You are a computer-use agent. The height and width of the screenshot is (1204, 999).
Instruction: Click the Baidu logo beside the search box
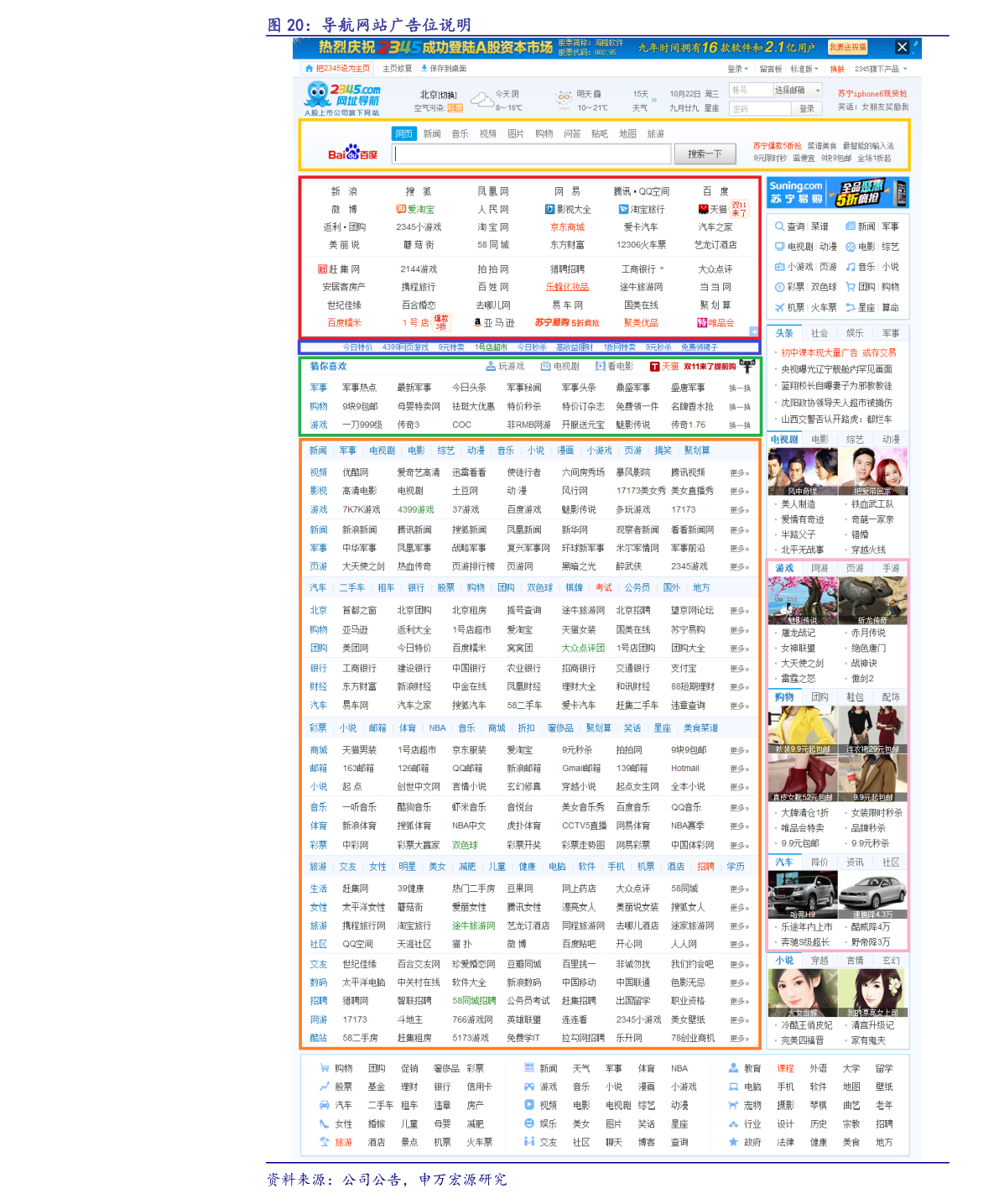pyautogui.click(x=352, y=153)
